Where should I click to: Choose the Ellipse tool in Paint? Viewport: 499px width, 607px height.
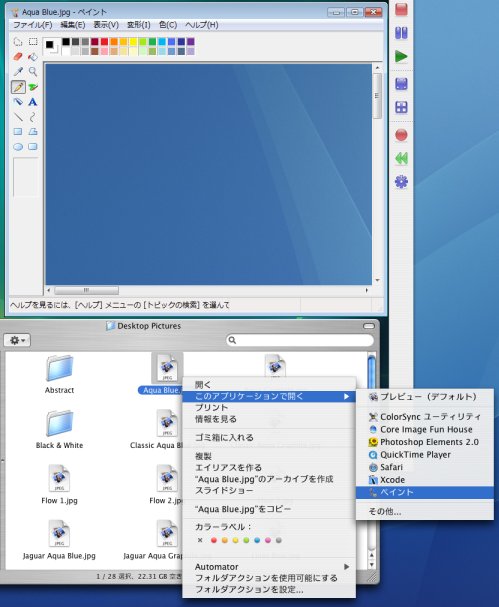[18, 147]
